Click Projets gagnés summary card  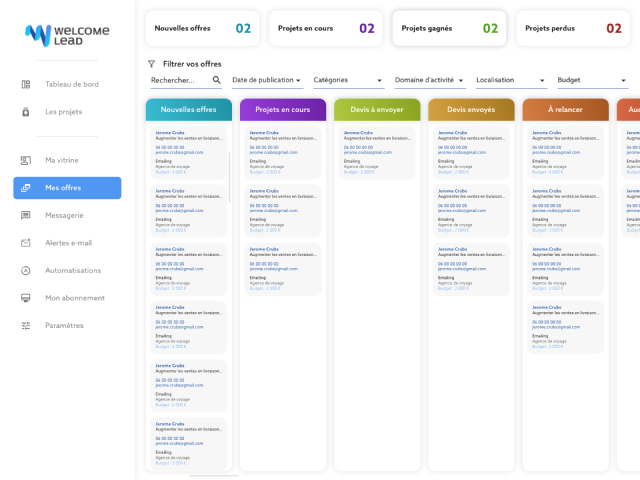point(449,28)
